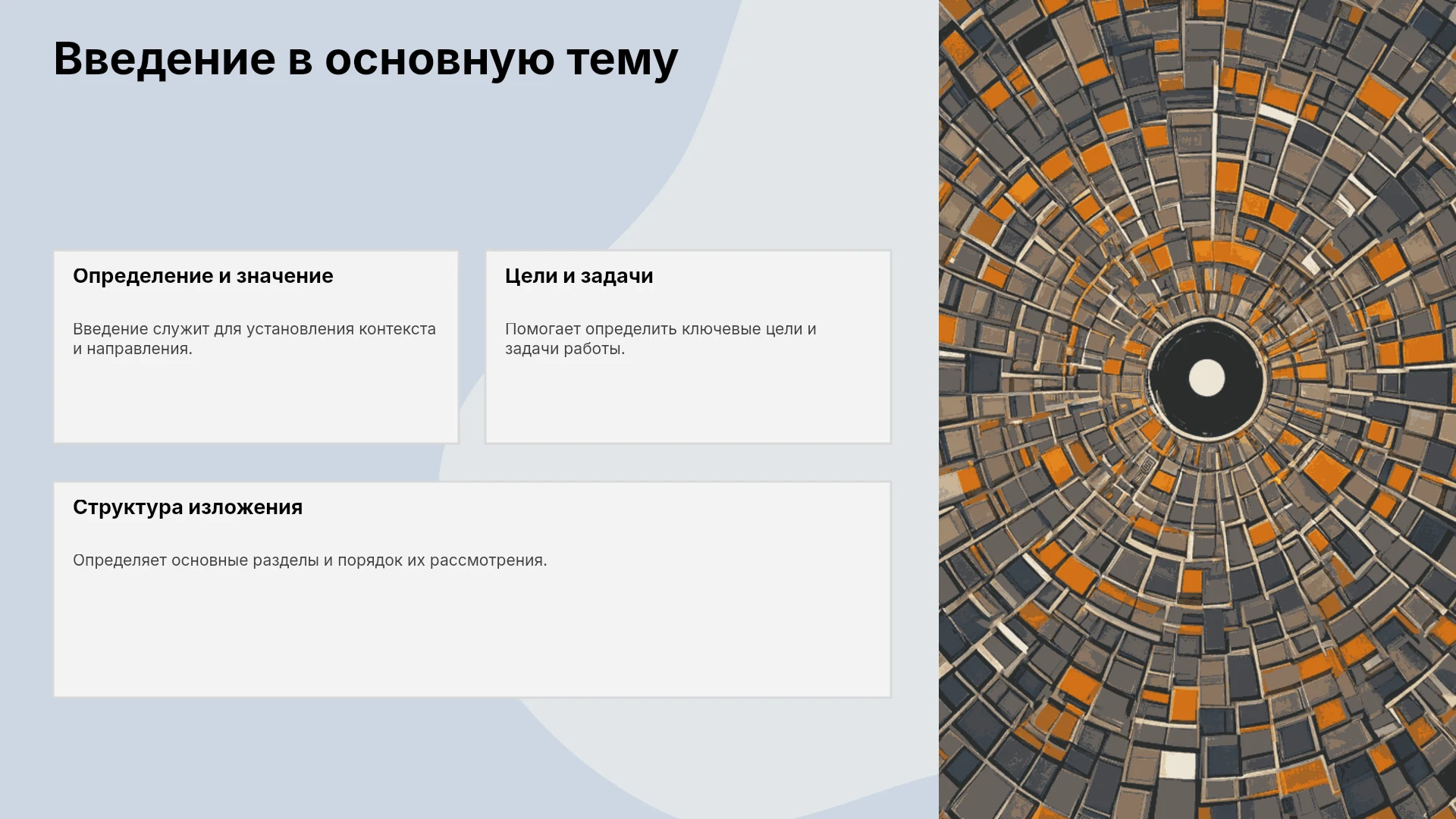The image size is (1456, 819).
Task: Click the sentence "Определяет основные разделы и порядок"
Action: click(309, 560)
